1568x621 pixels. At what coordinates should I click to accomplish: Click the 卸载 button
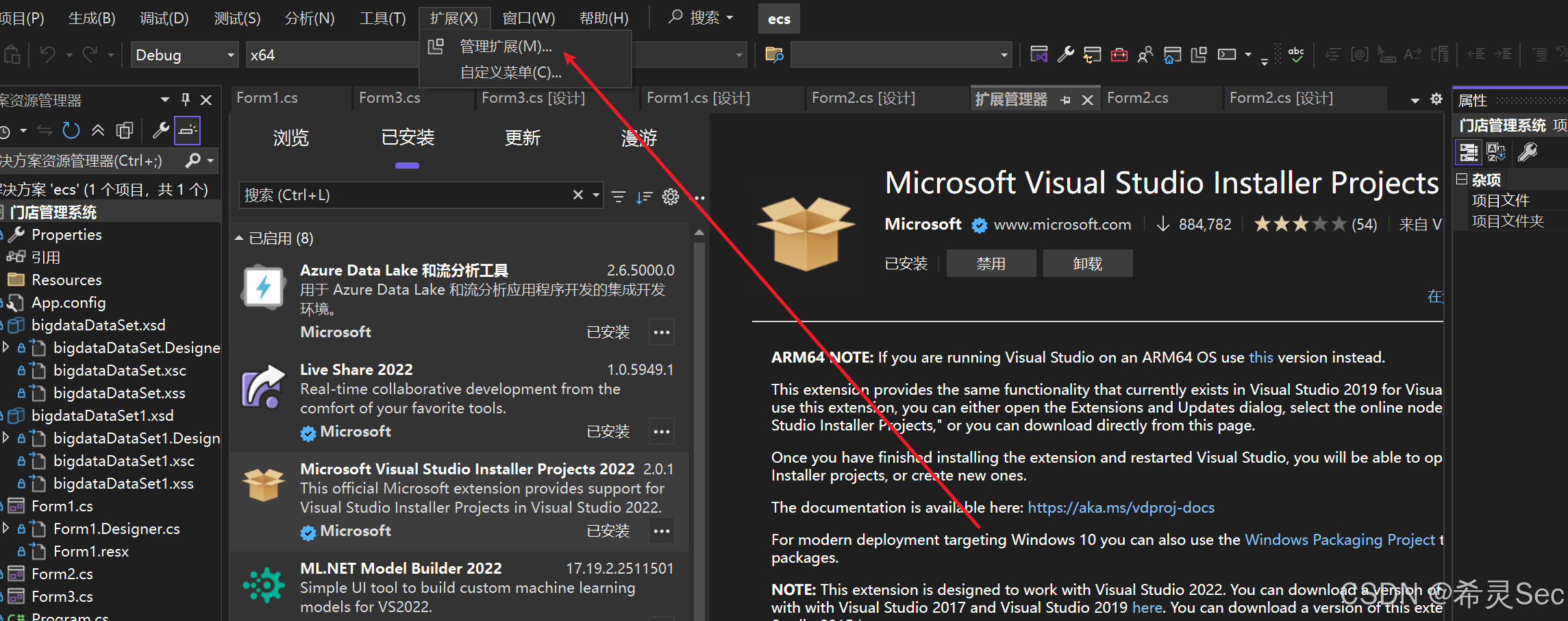point(1088,264)
